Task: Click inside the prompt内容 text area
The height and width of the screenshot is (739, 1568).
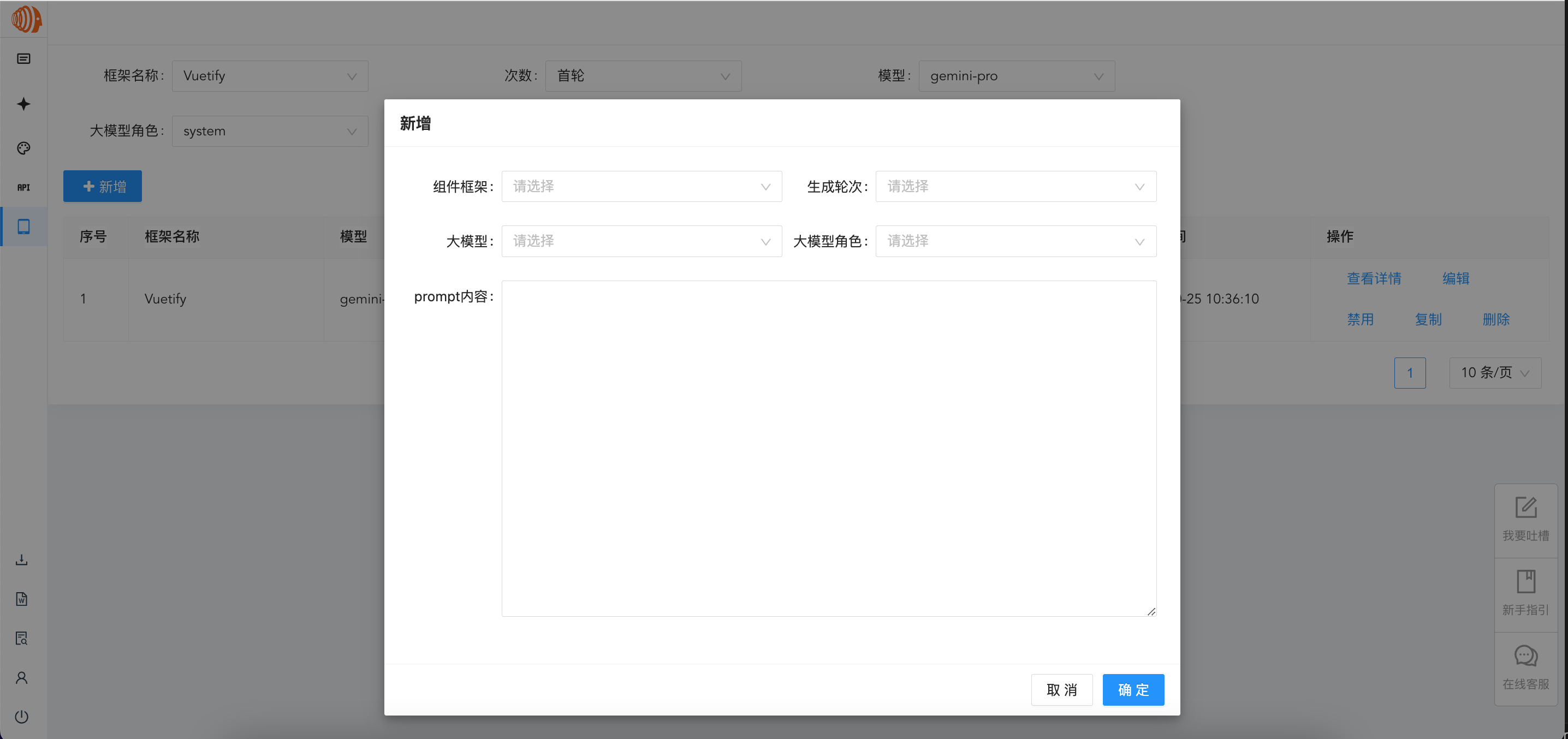Action: pyautogui.click(x=828, y=448)
